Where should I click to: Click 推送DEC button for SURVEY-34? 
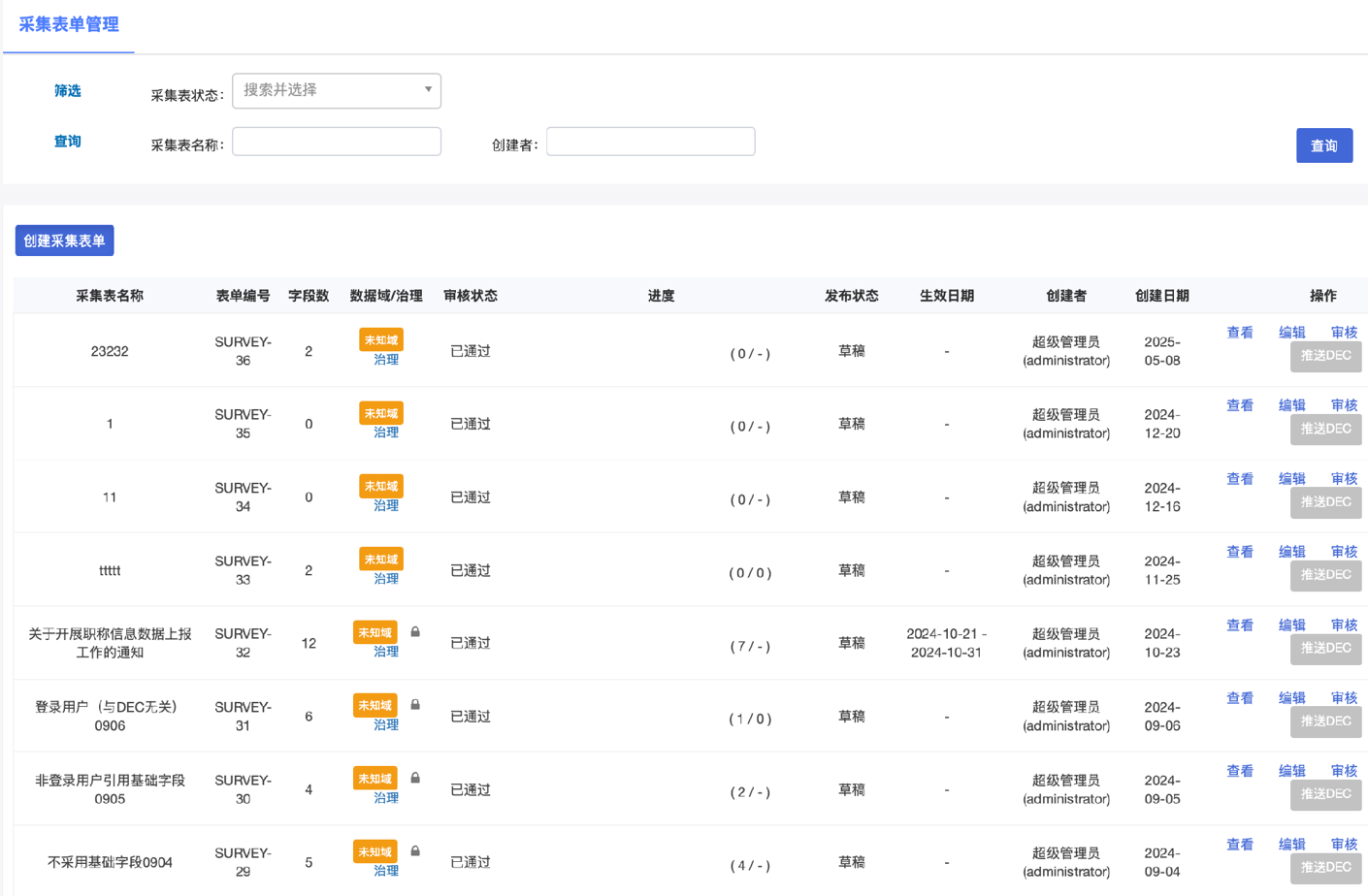[1325, 502]
